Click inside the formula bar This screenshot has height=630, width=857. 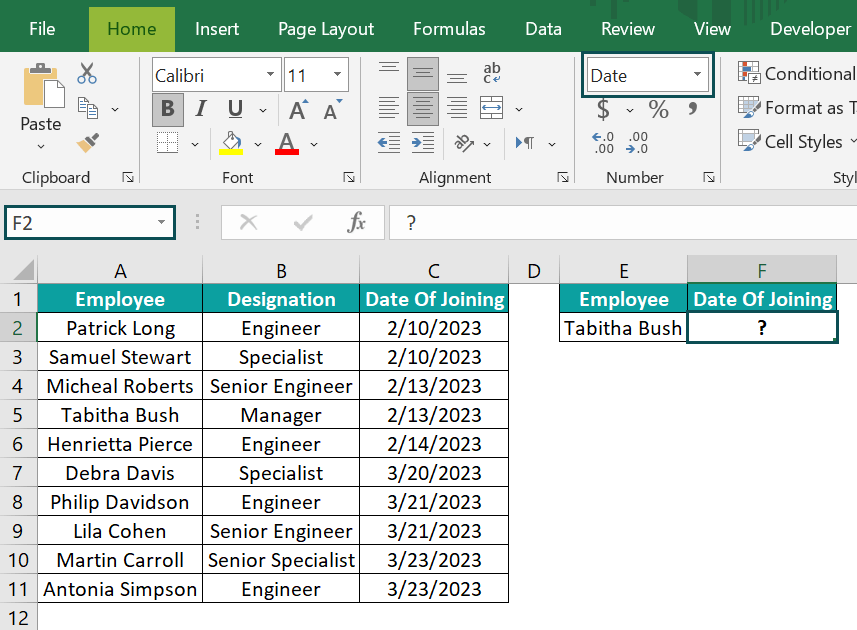pyautogui.click(x=600, y=222)
